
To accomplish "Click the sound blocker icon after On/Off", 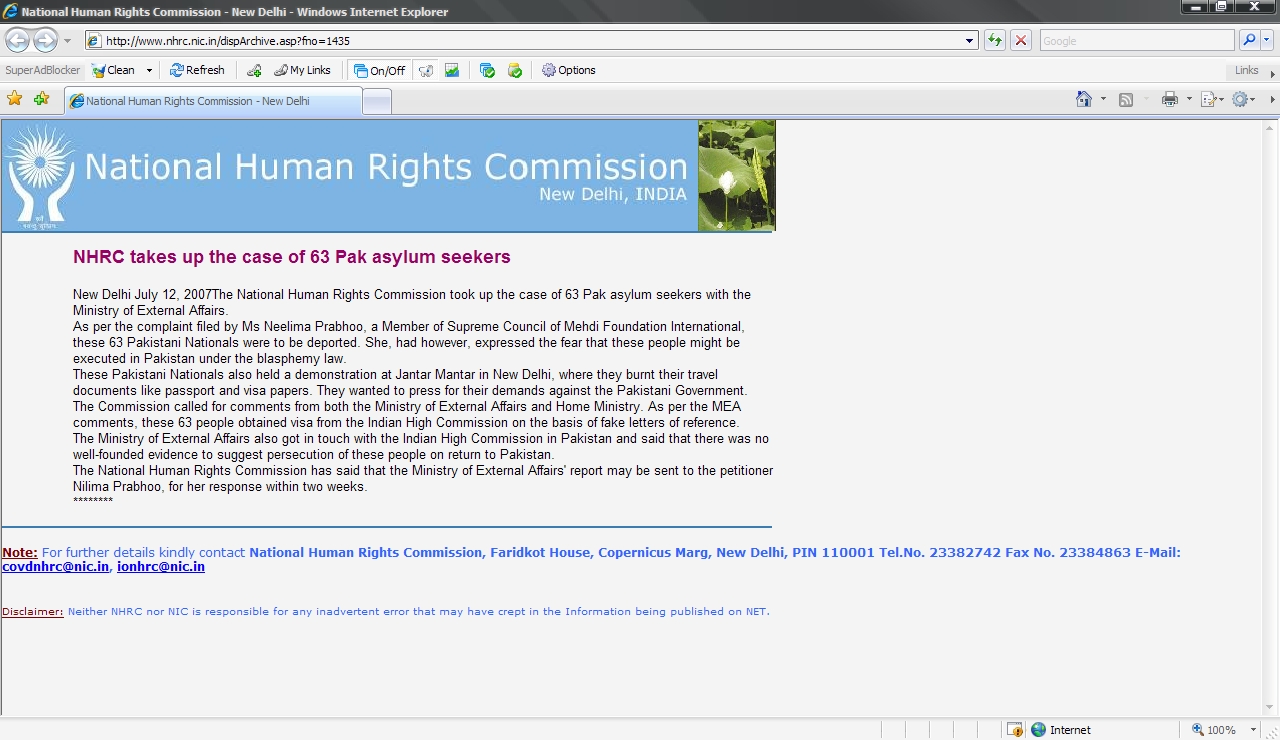I will pos(426,70).
